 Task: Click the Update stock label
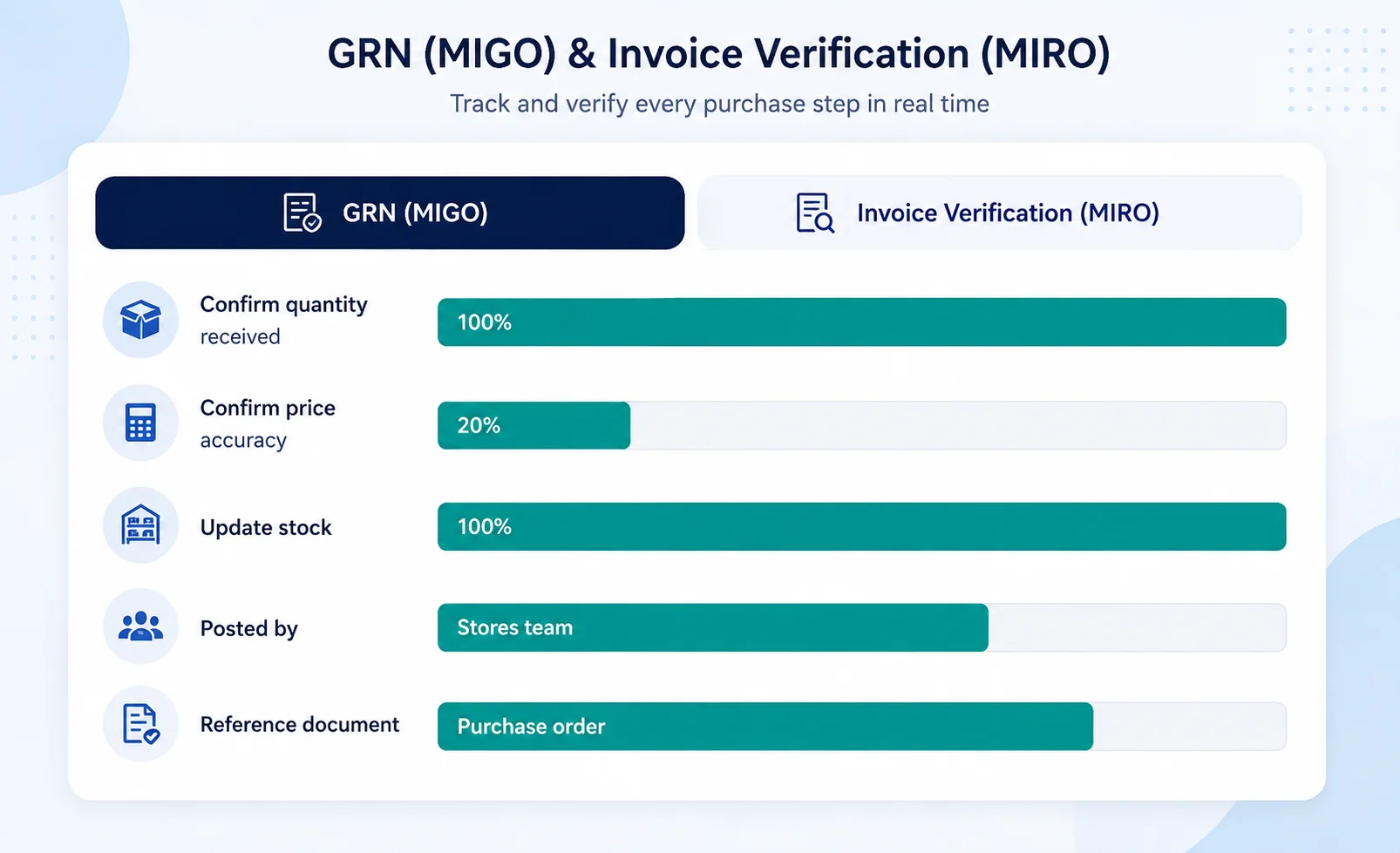(x=266, y=527)
